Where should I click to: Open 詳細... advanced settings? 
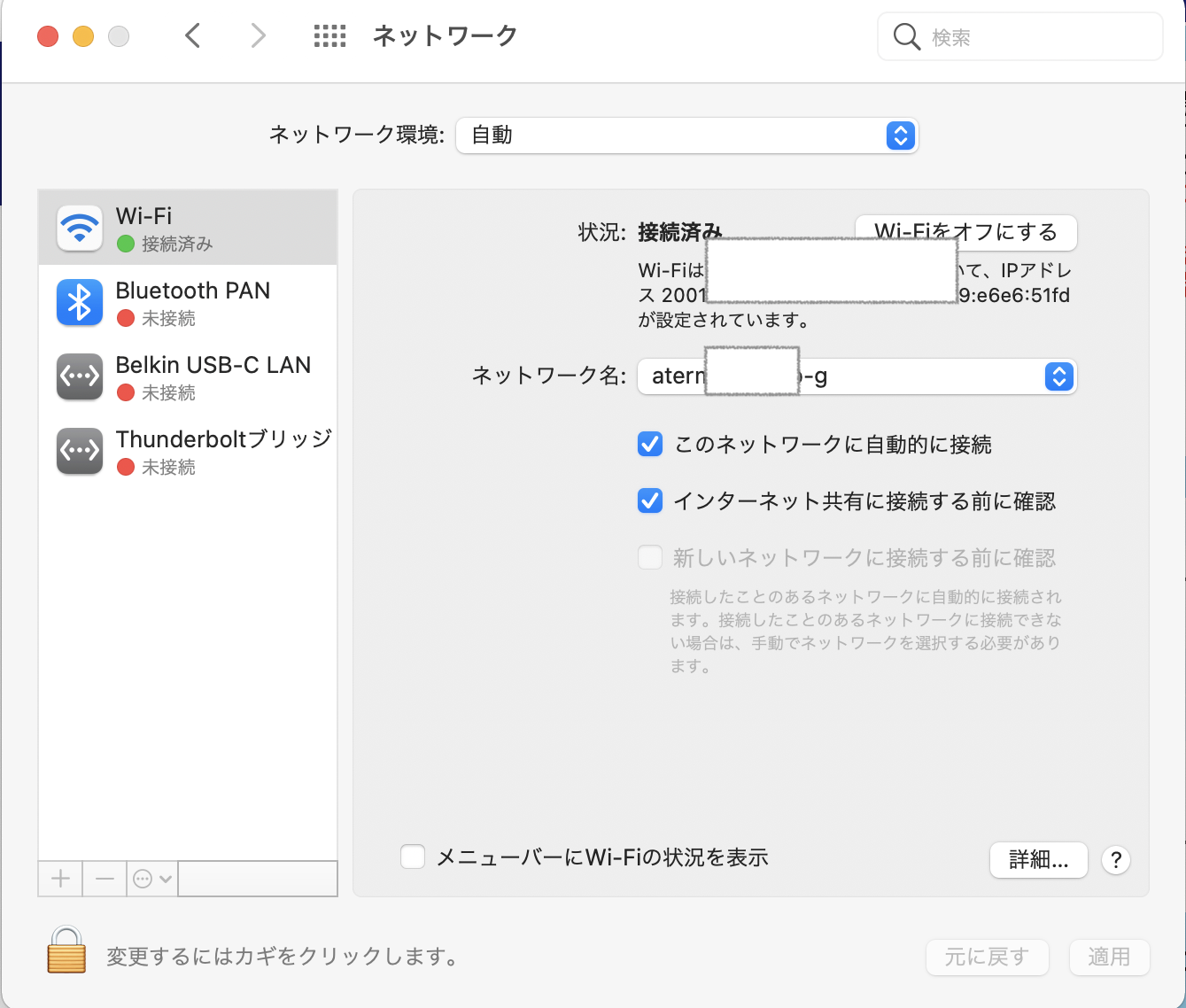pos(1039,859)
